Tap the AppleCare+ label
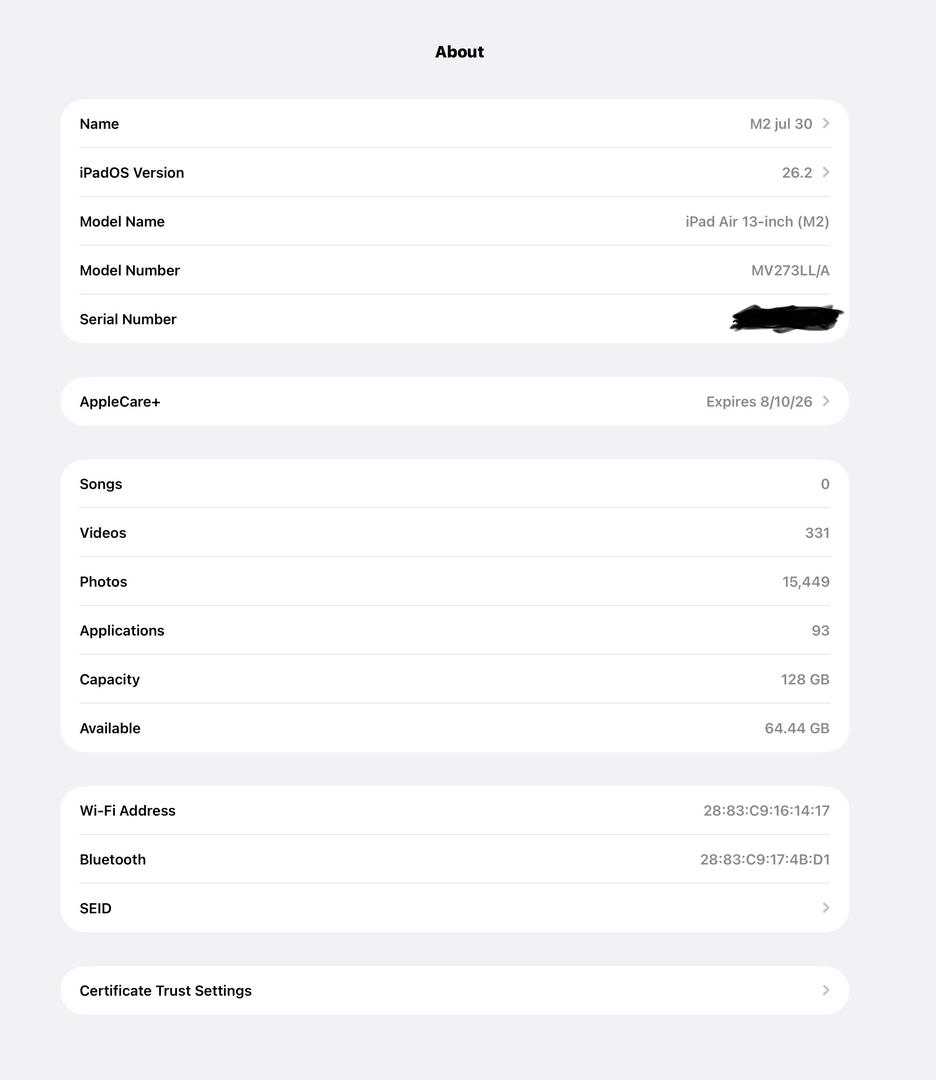The height and width of the screenshot is (1080, 936). pos(120,402)
